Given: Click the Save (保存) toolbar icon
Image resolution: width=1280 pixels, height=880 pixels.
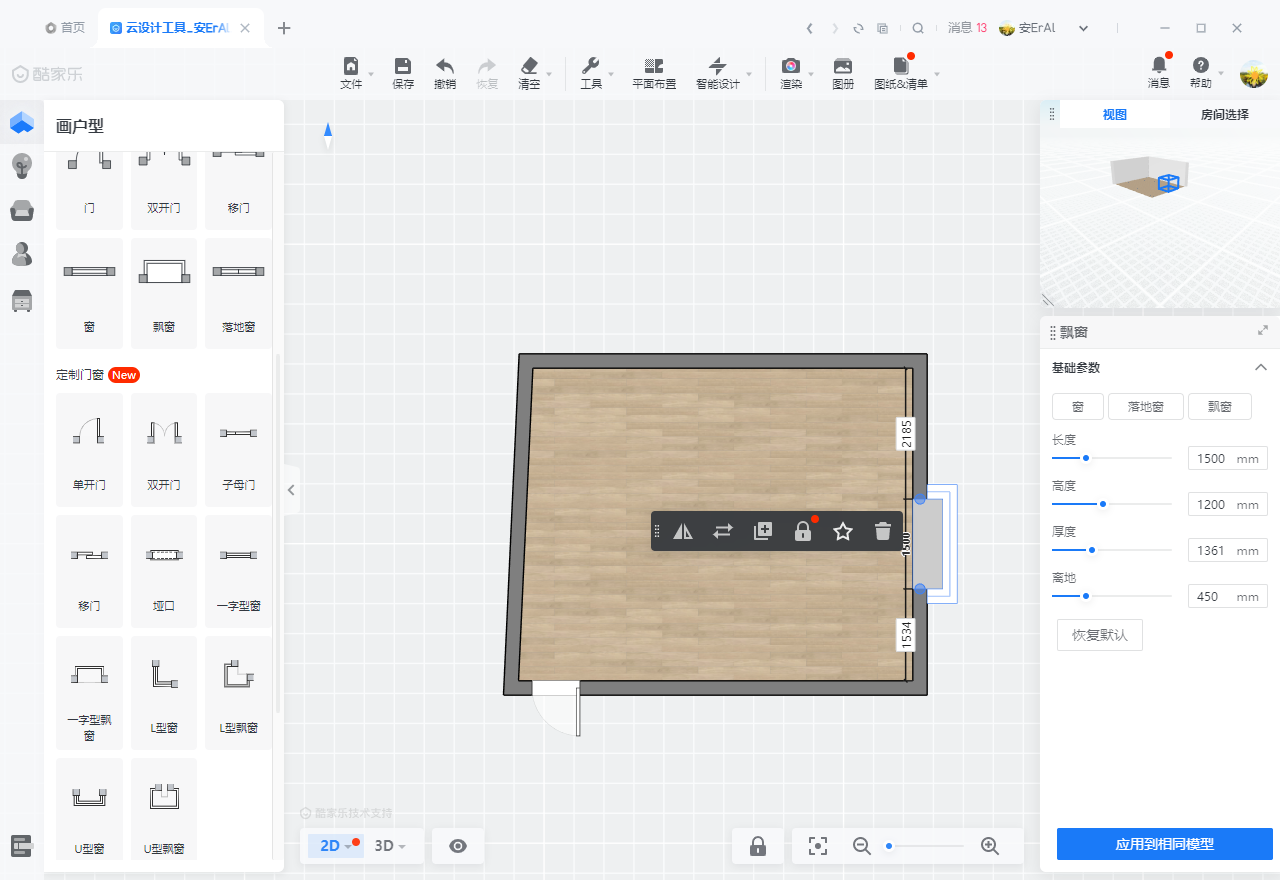Looking at the screenshot, I should pyautogui.click(x=403, y=67).
